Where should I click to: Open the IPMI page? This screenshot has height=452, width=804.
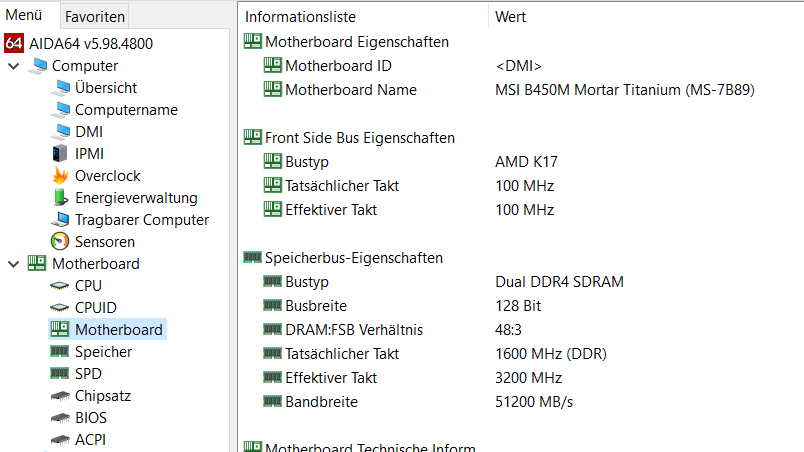89,154
